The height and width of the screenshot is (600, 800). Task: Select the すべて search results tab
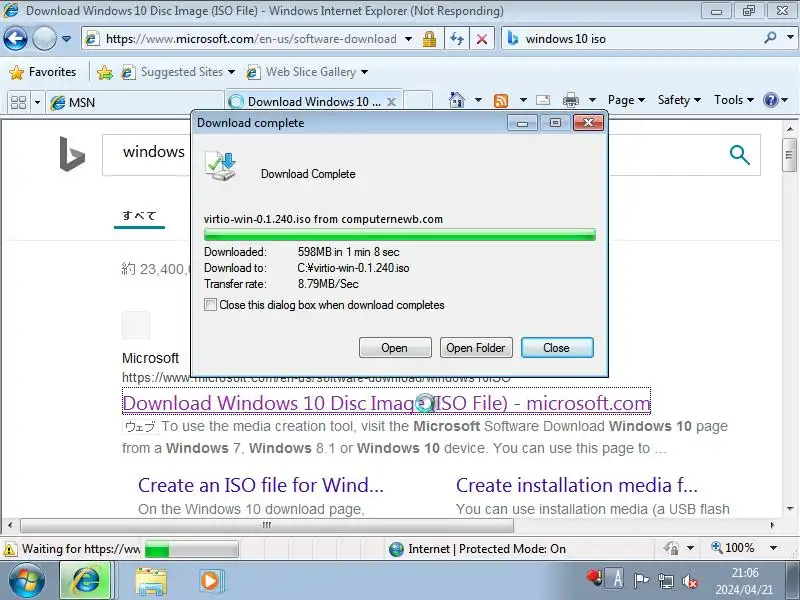pos(139,215)
